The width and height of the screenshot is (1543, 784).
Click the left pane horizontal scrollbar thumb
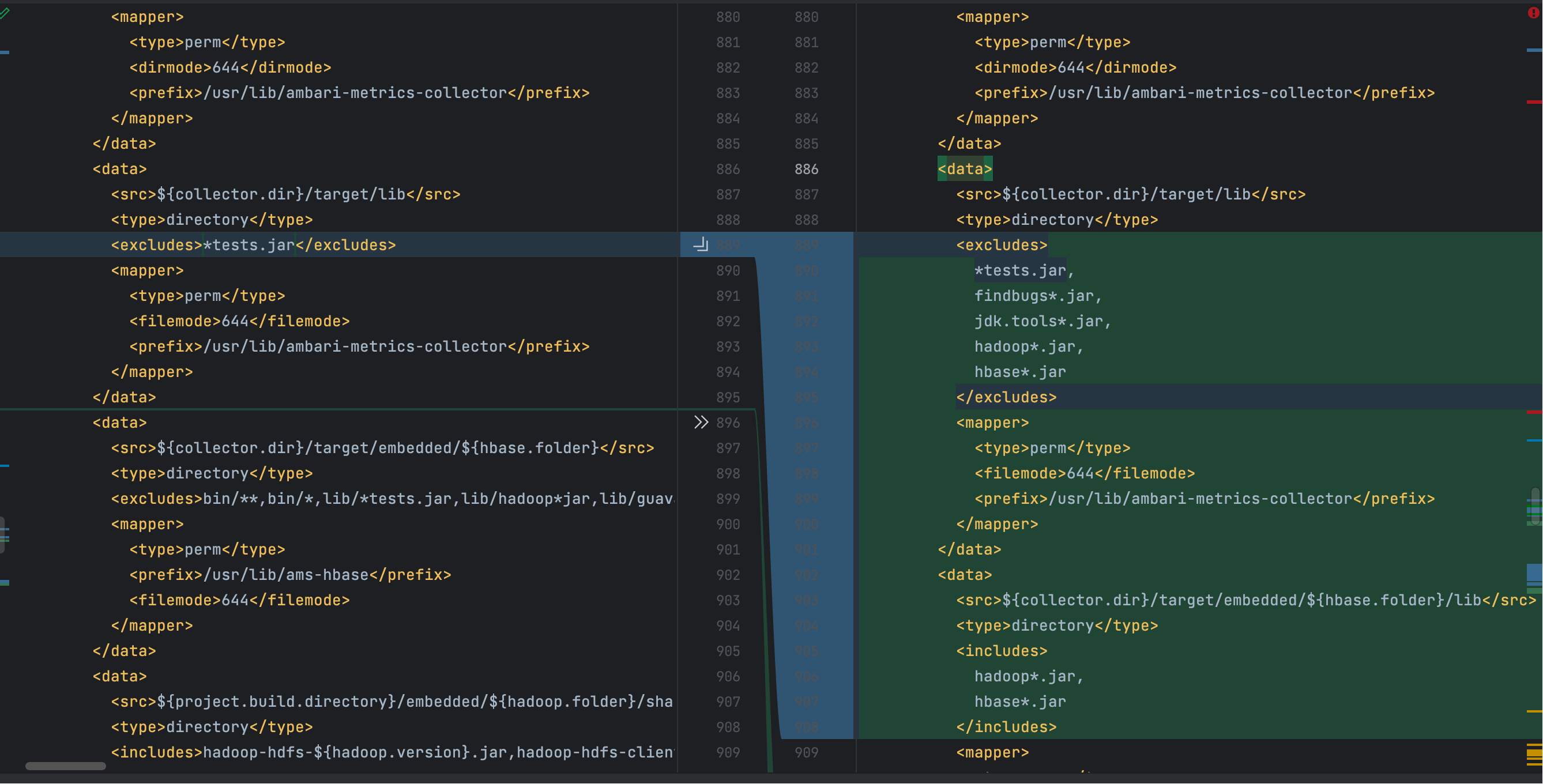(65, 766)
